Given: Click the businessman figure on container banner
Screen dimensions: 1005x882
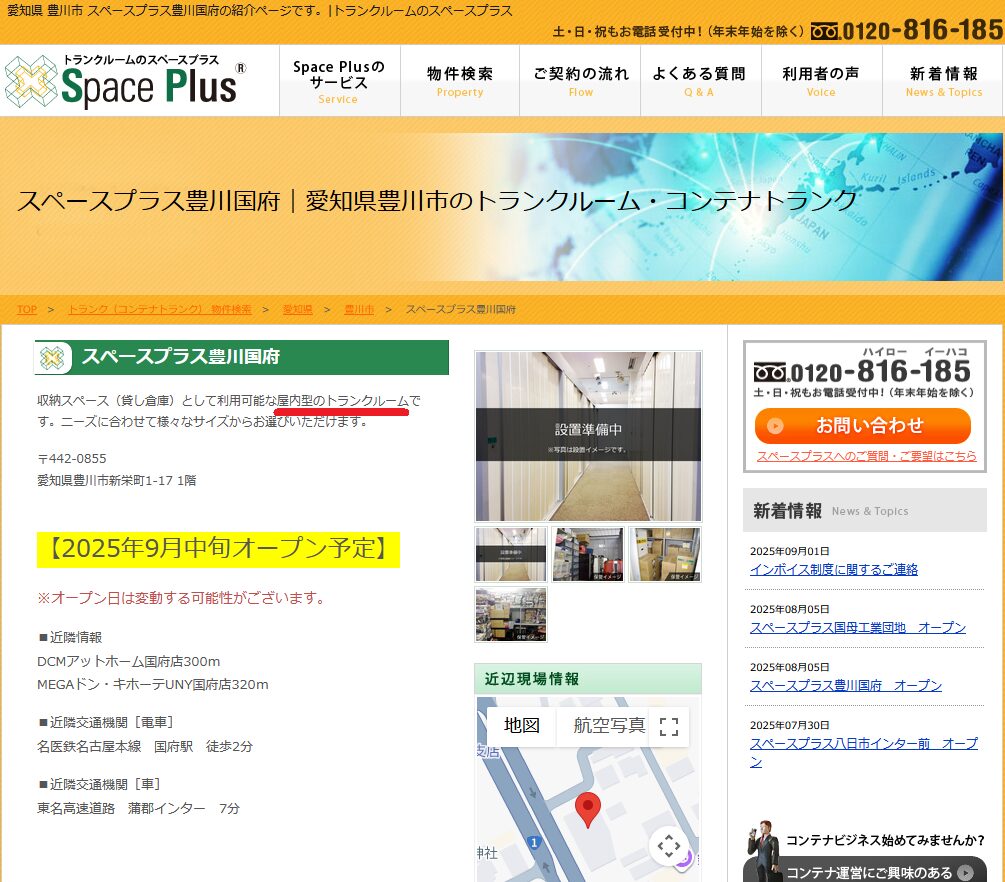Looking at the screenshot, I should tap(763, 851).
